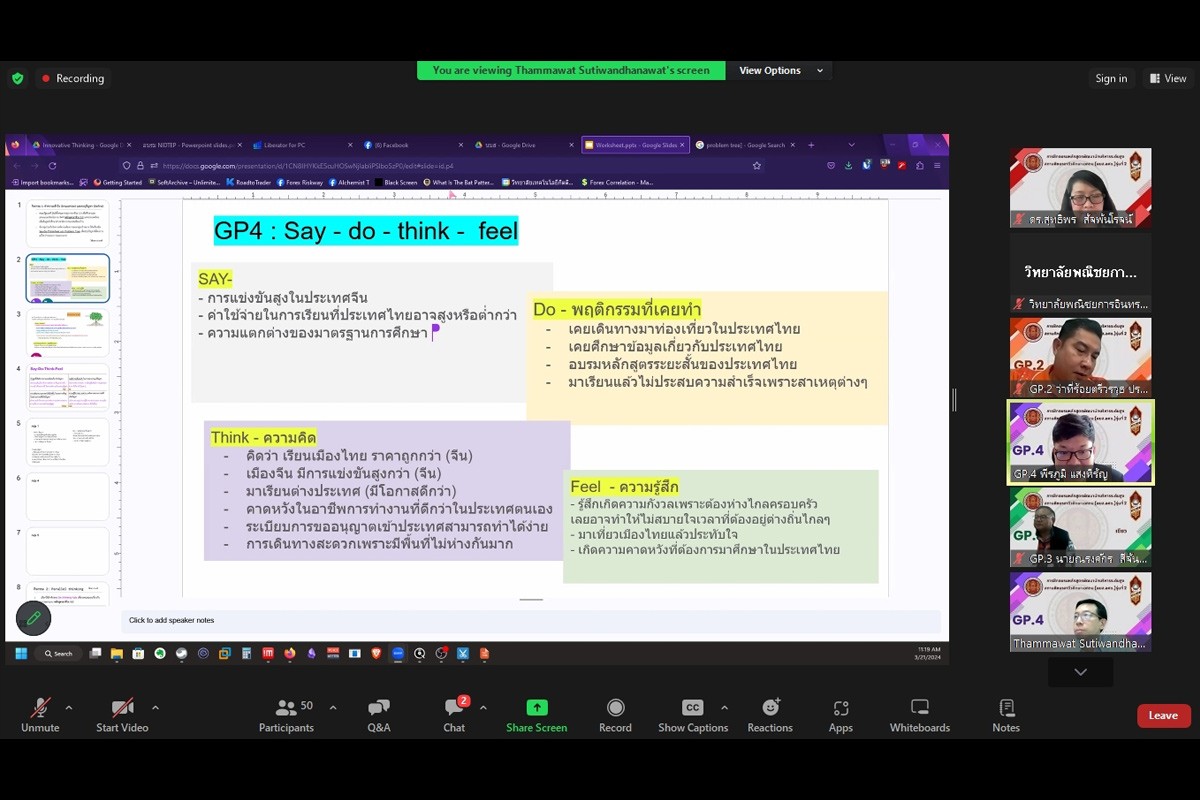Toggle Show Captions

[x=692, y=715]
